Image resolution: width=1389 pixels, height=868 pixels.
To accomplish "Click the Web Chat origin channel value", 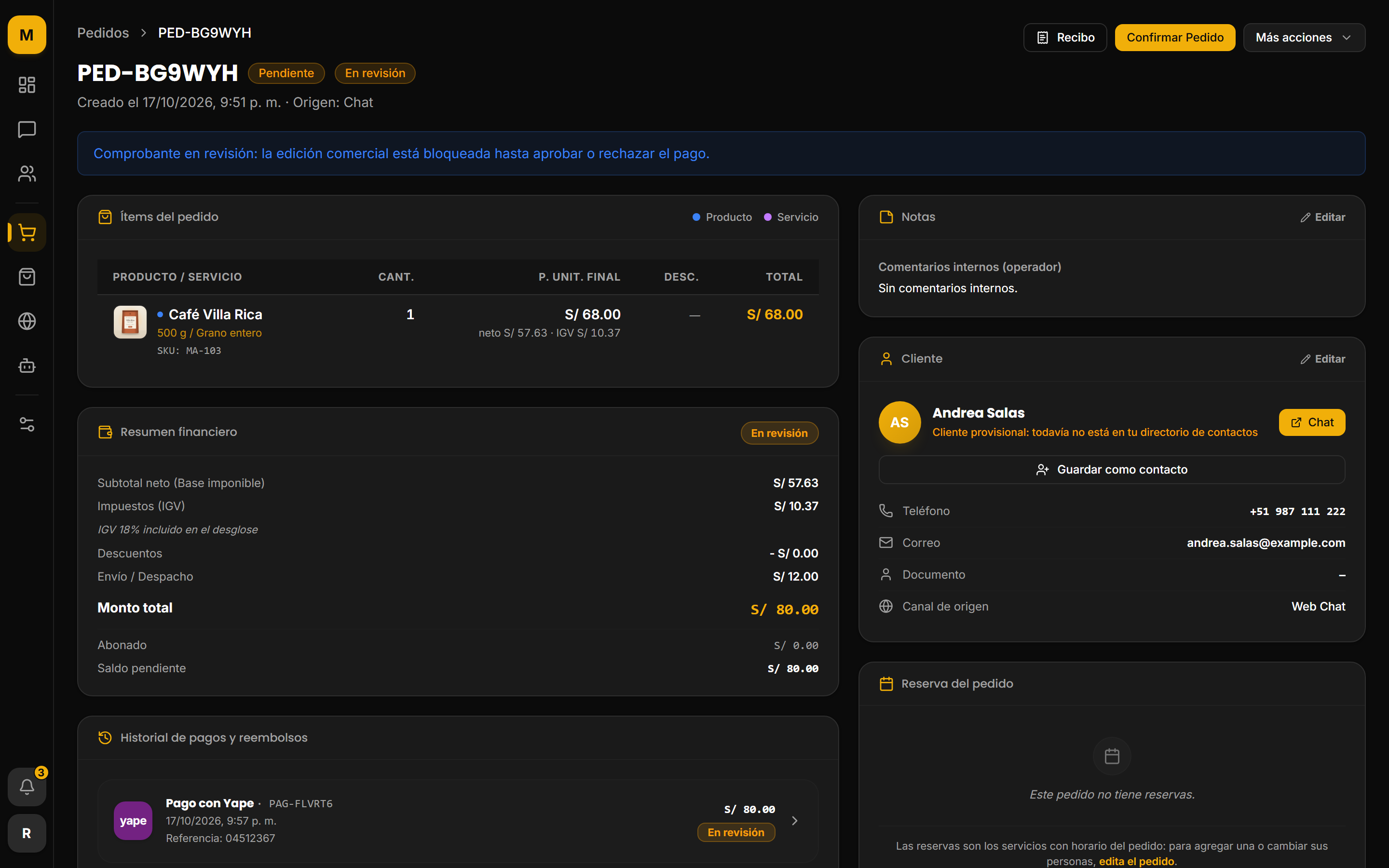I will coord(1318,606).
